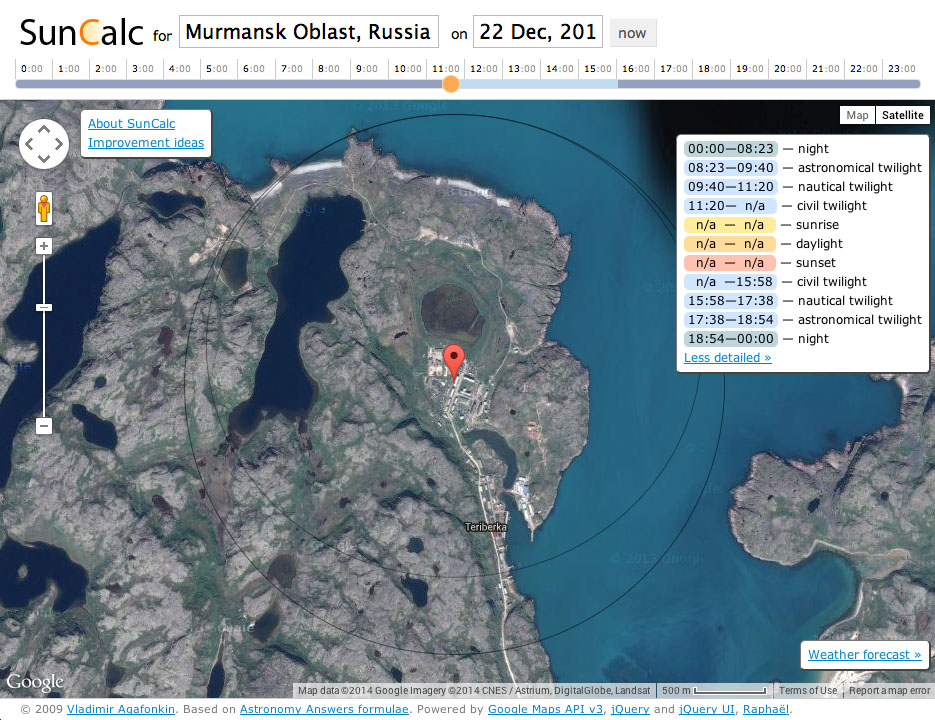Click the orange time slider handle

click(x=451, y=84)
